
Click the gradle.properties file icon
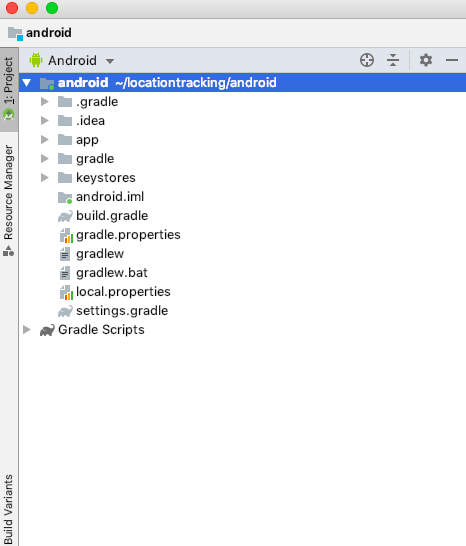(66, 235)
